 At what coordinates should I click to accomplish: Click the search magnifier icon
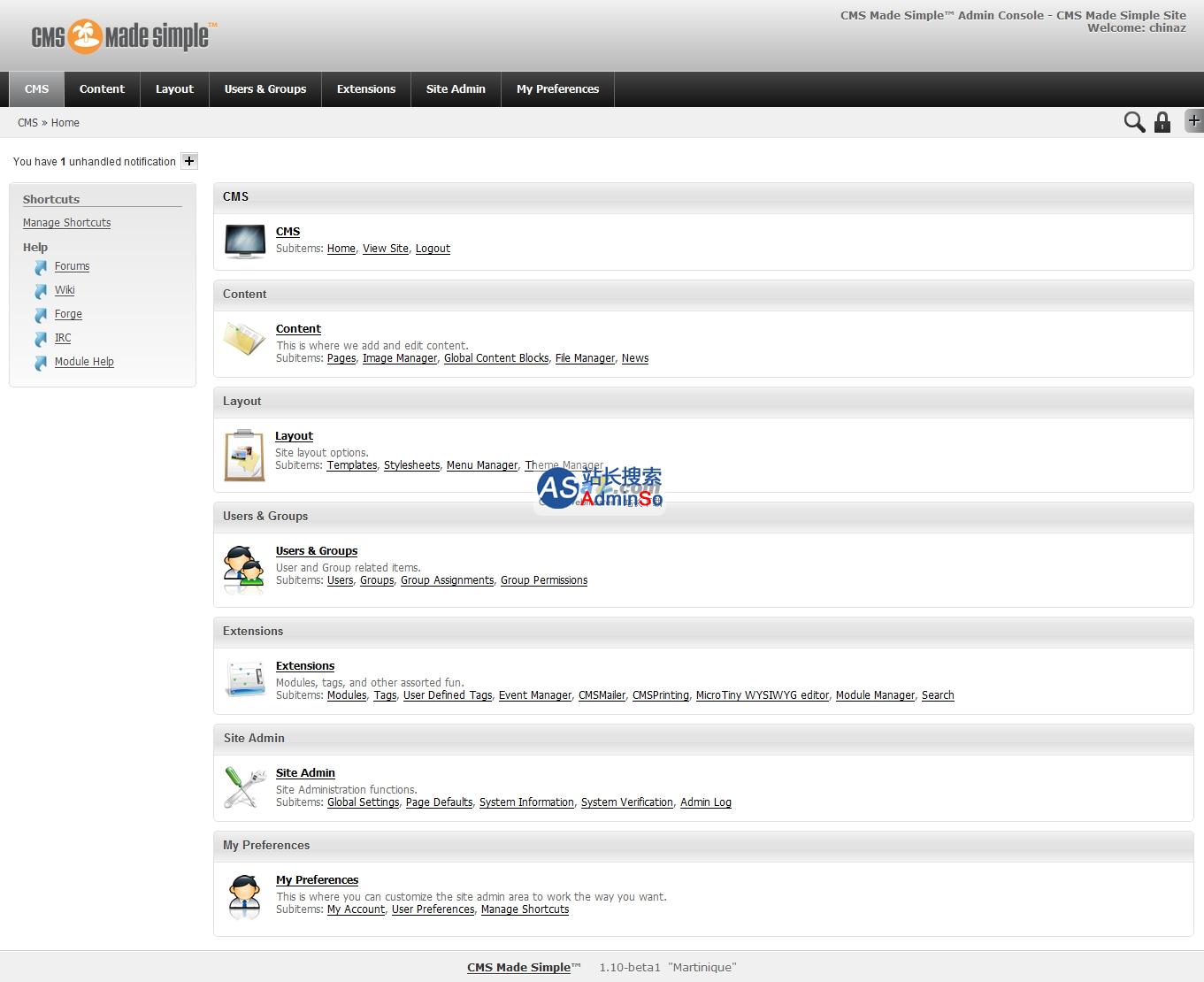[x=1134, y=122]
